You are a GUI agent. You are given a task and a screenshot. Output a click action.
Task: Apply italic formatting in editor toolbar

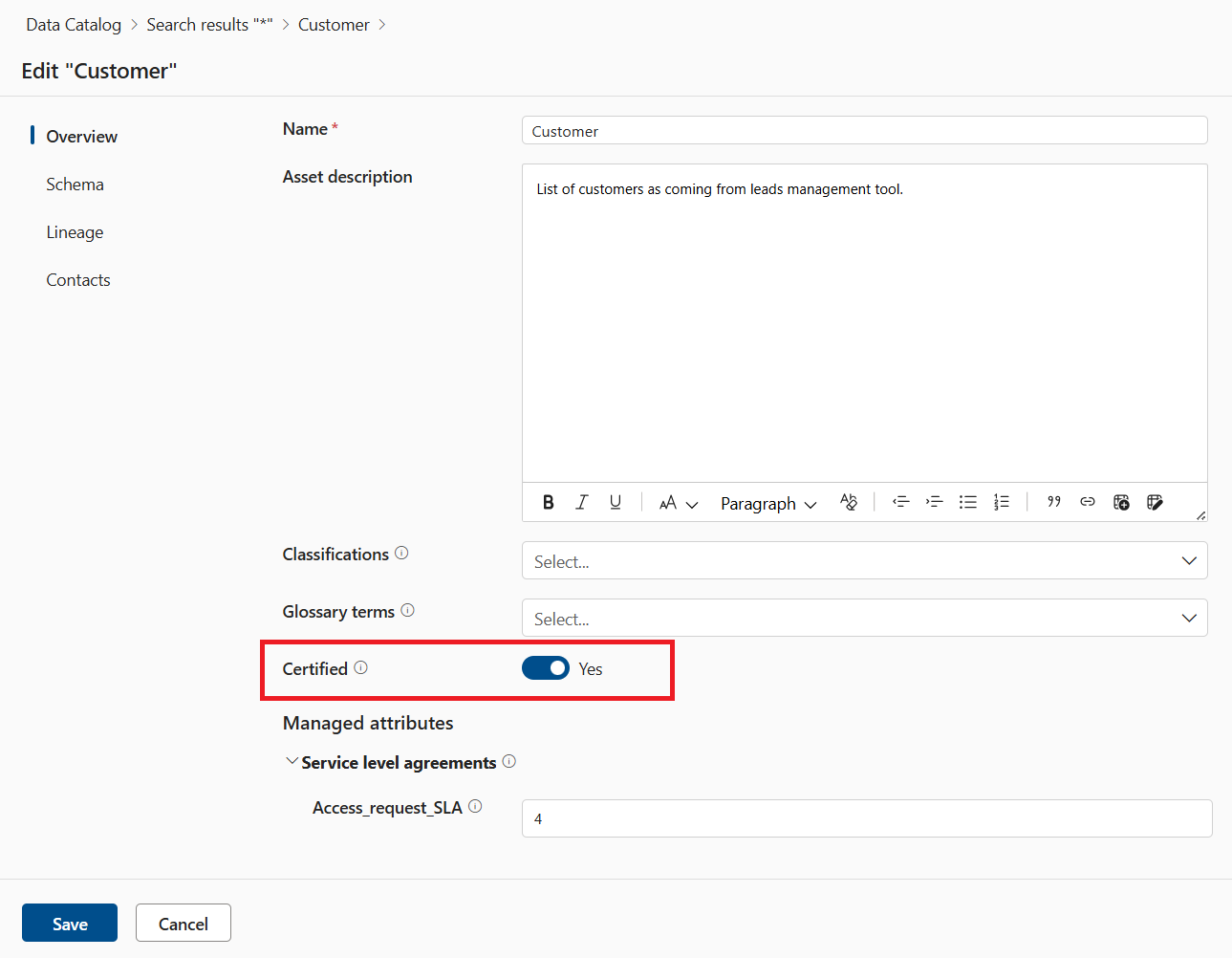pyautogui.click(x=581, y=502)
